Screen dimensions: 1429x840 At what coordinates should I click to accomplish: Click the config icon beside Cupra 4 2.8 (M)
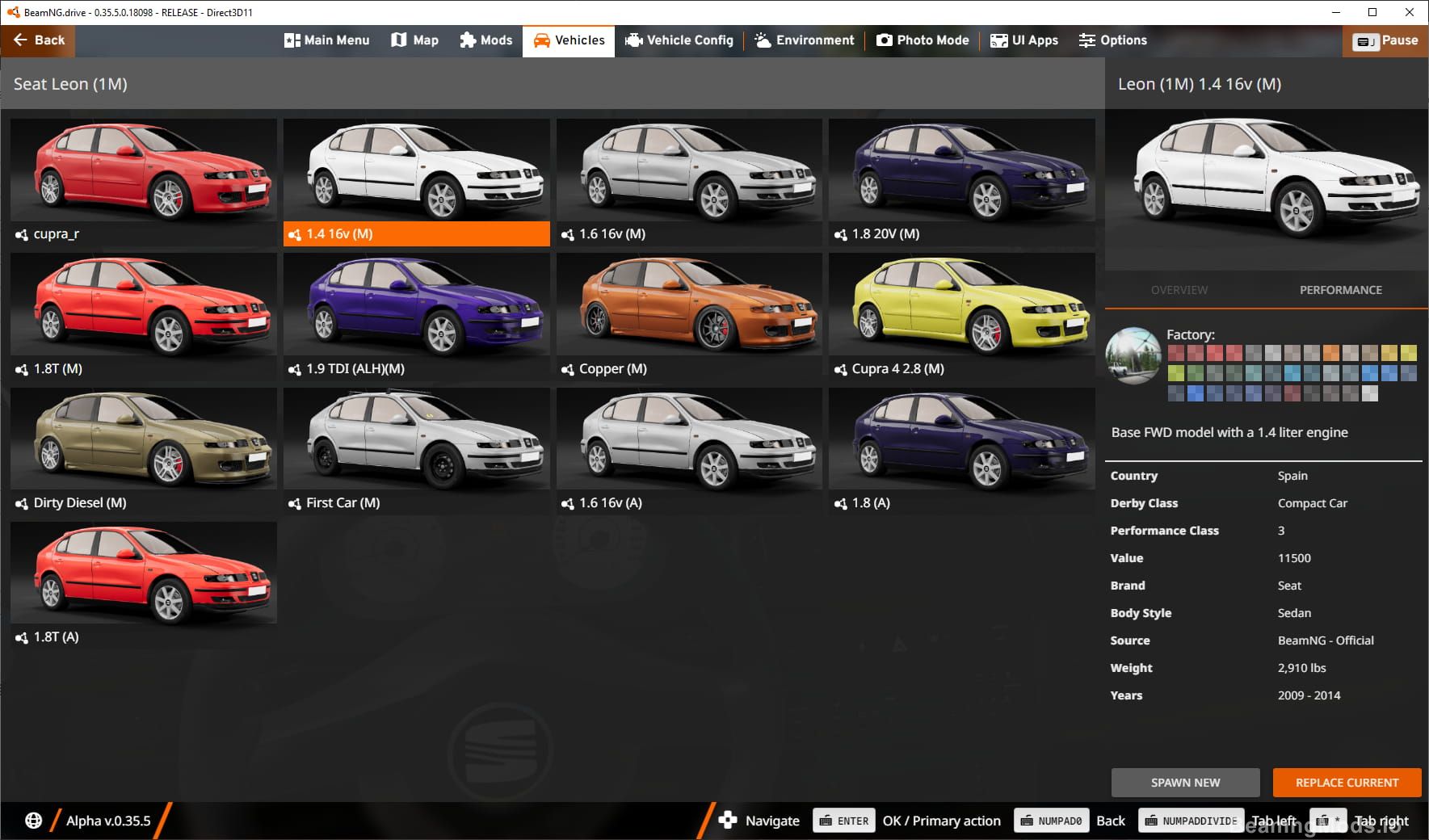tap(840, 369)
